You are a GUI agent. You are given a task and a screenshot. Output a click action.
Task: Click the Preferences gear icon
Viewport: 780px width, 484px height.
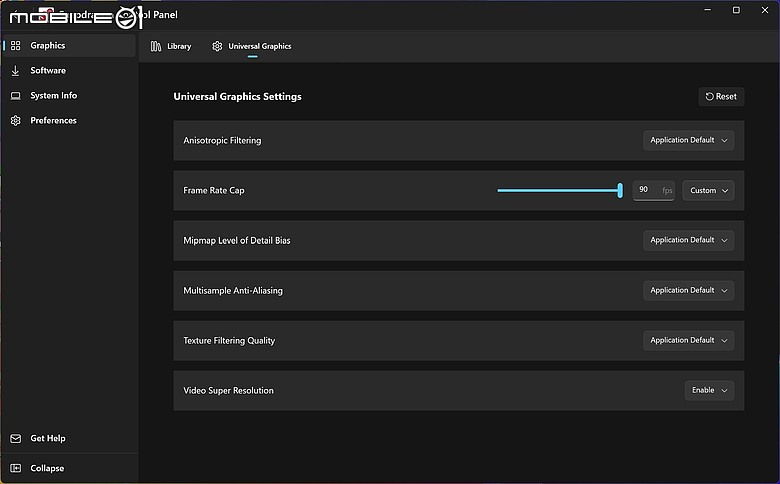coord(15,120)
